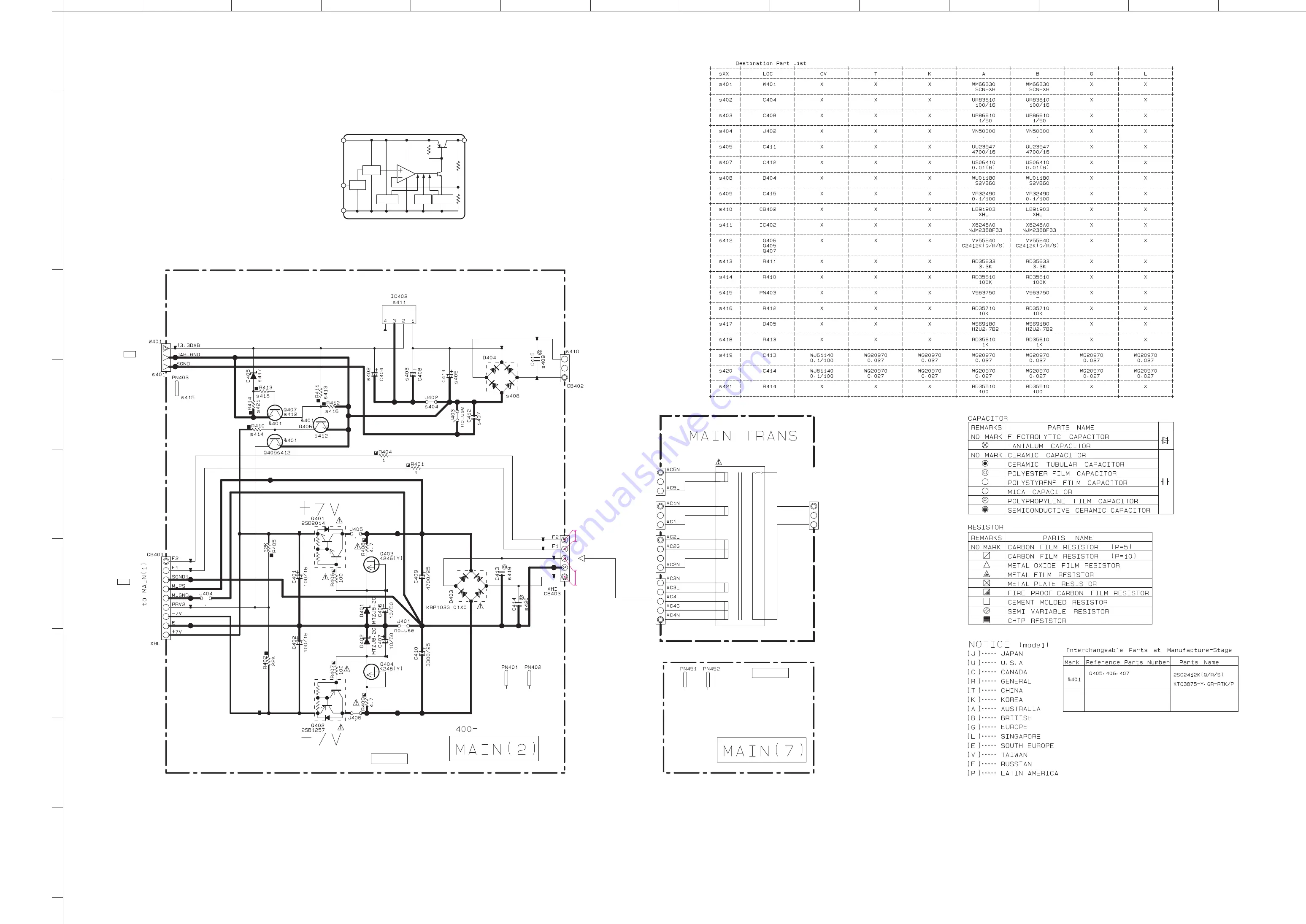
Task: Click the "CAPACITOR" legend heading
Action: tap(987, 418)
